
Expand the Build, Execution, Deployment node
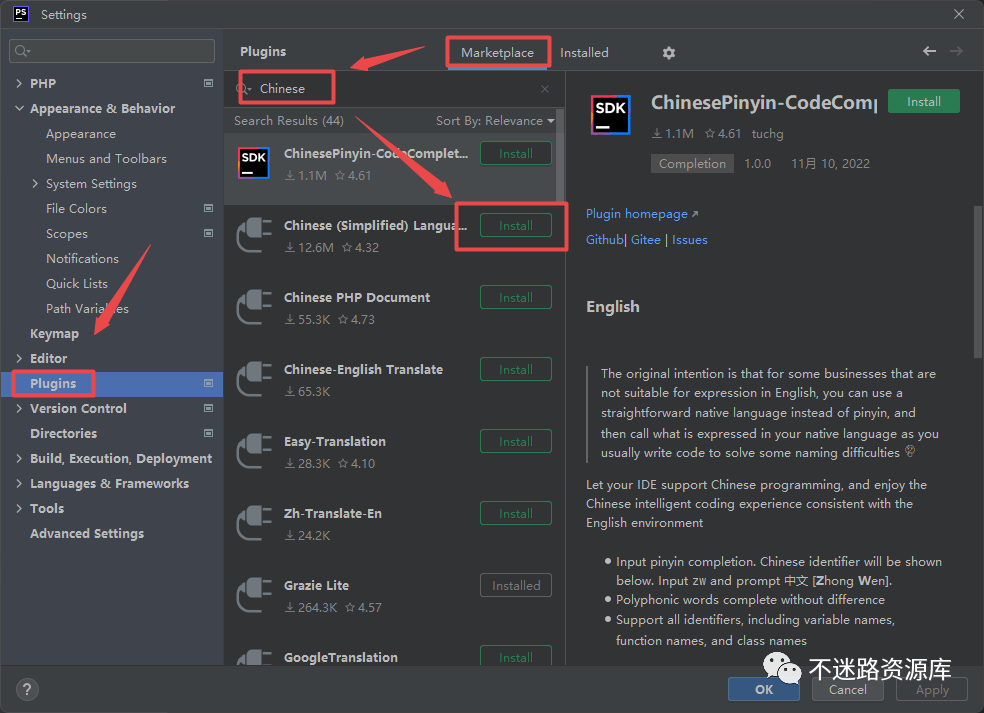click(19, 459)
